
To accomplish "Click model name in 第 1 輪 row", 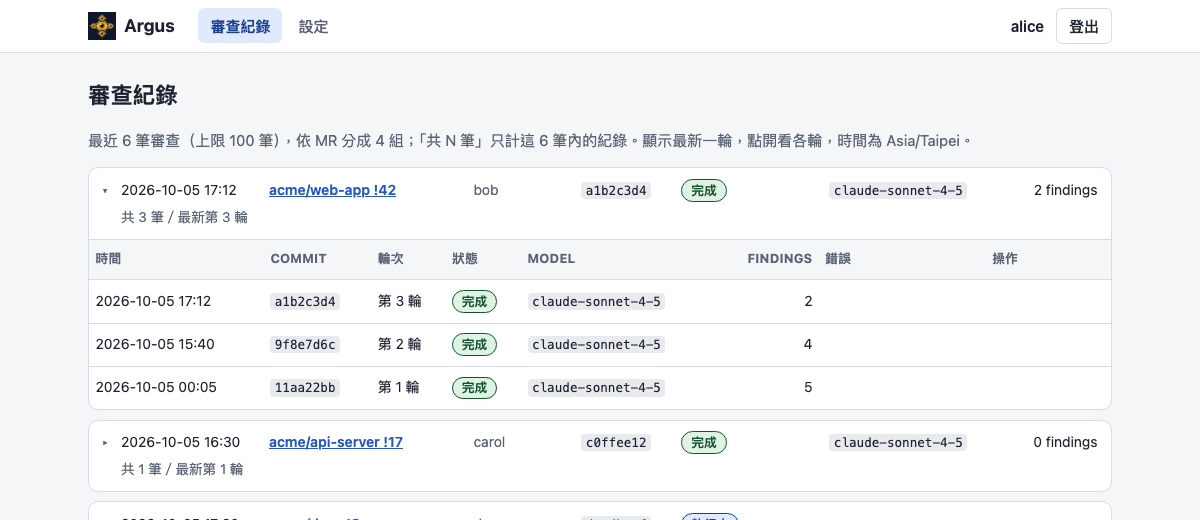I will (x=597, y=387).
